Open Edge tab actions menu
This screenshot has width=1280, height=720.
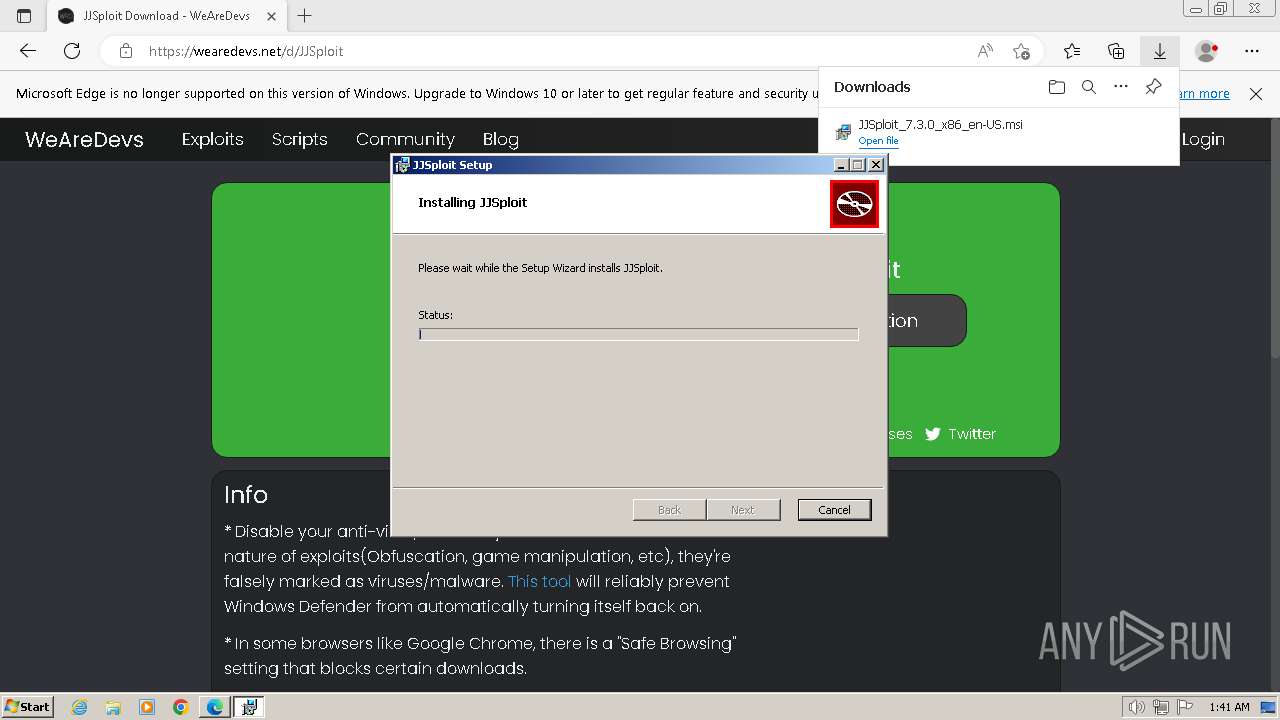pos(24,16)
